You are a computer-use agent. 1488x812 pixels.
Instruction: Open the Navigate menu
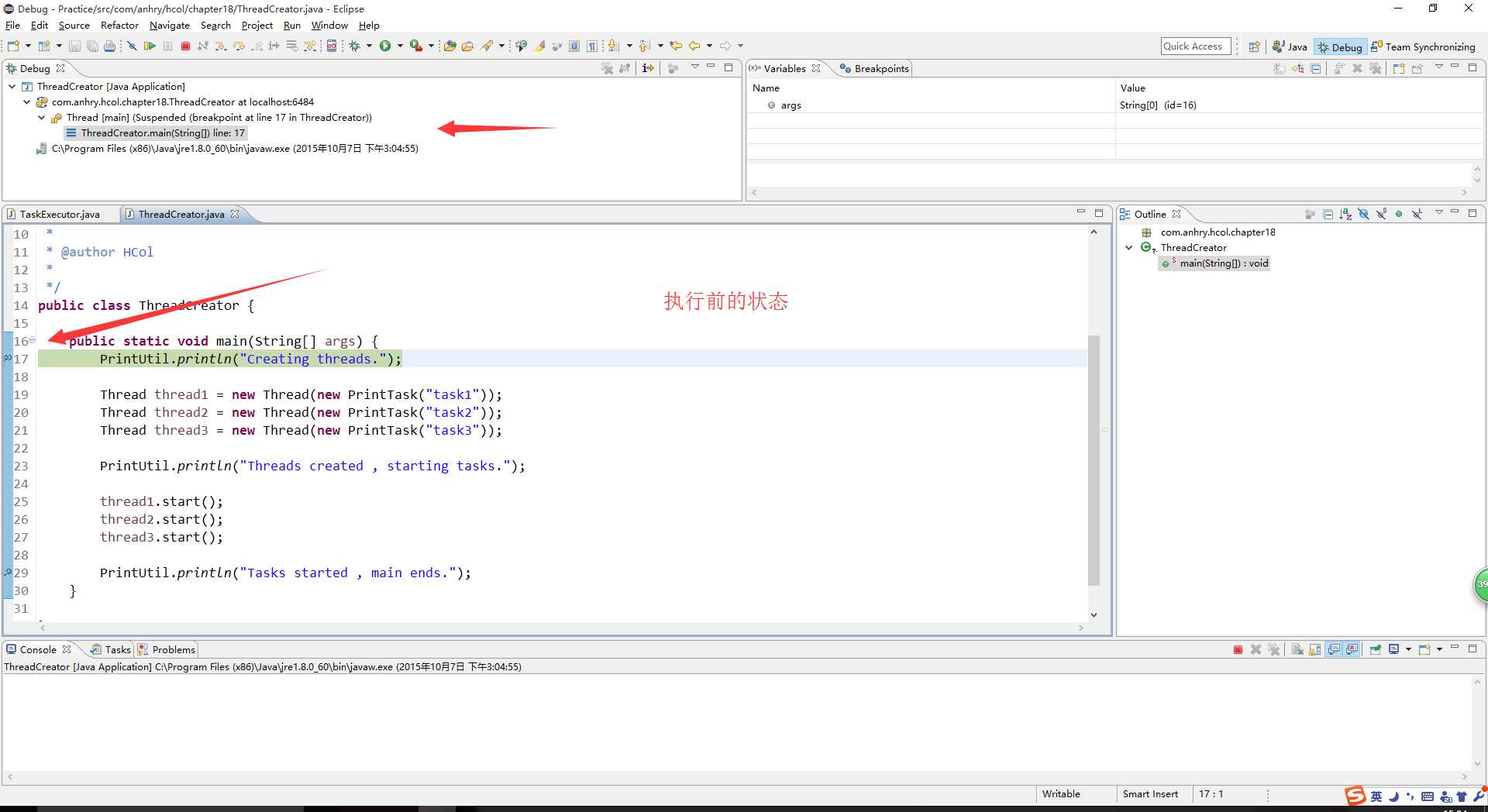(169, 26)
